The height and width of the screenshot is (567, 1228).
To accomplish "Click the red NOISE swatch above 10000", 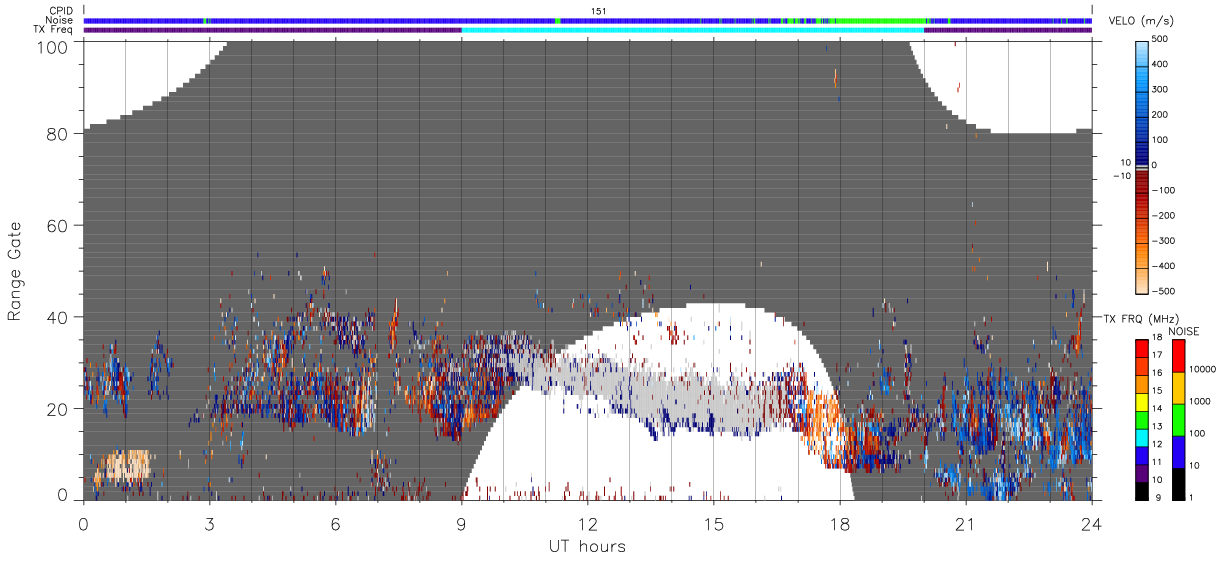I will [x=1179, y=356].
